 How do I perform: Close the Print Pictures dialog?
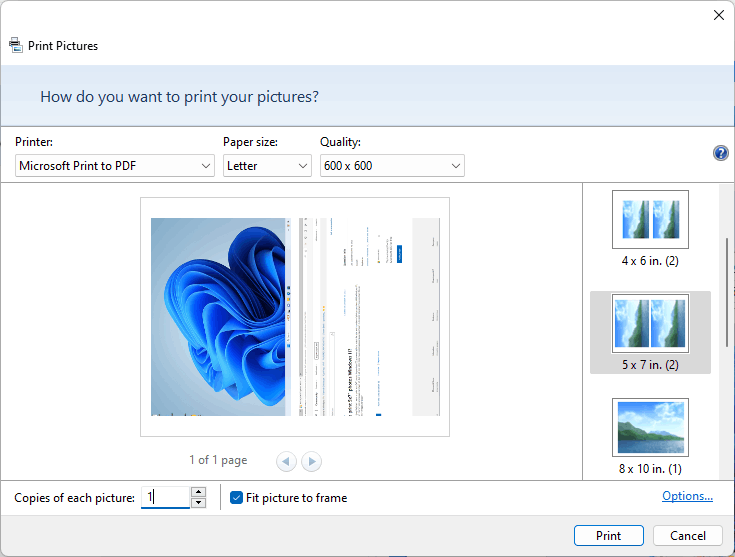tap(719, 15)
